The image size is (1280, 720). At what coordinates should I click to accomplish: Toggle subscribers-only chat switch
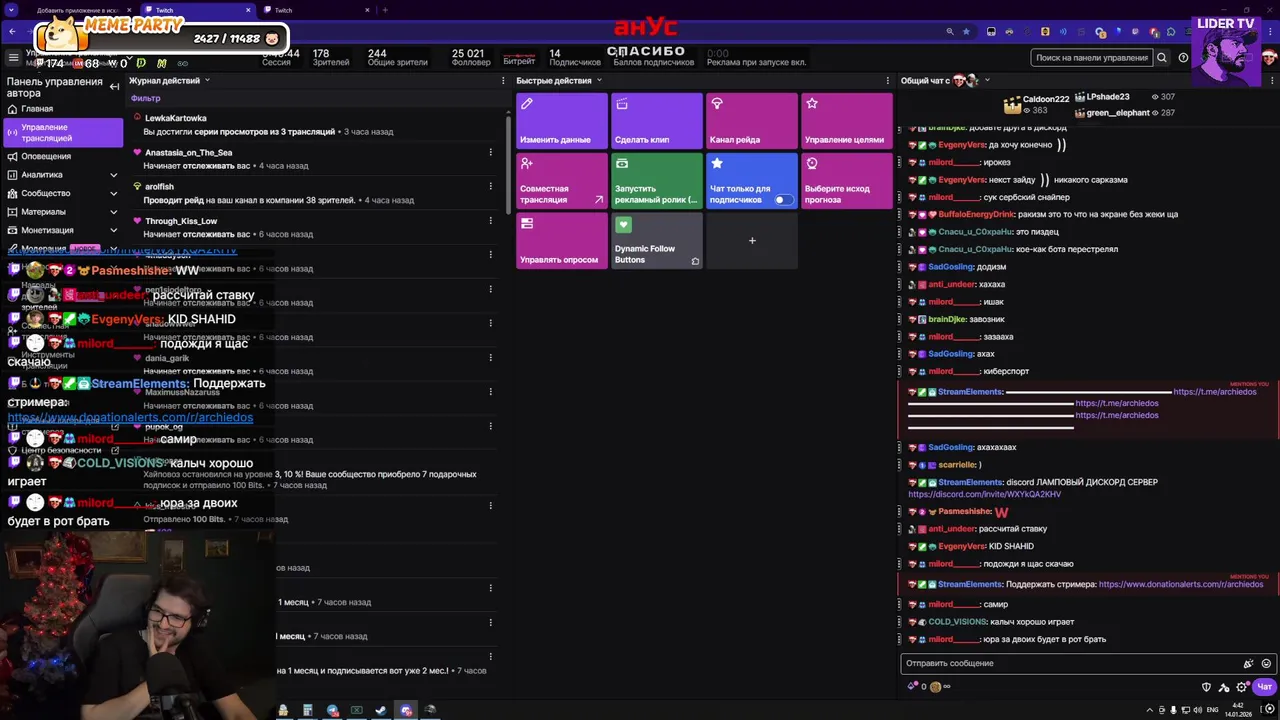tap(784, 200)
